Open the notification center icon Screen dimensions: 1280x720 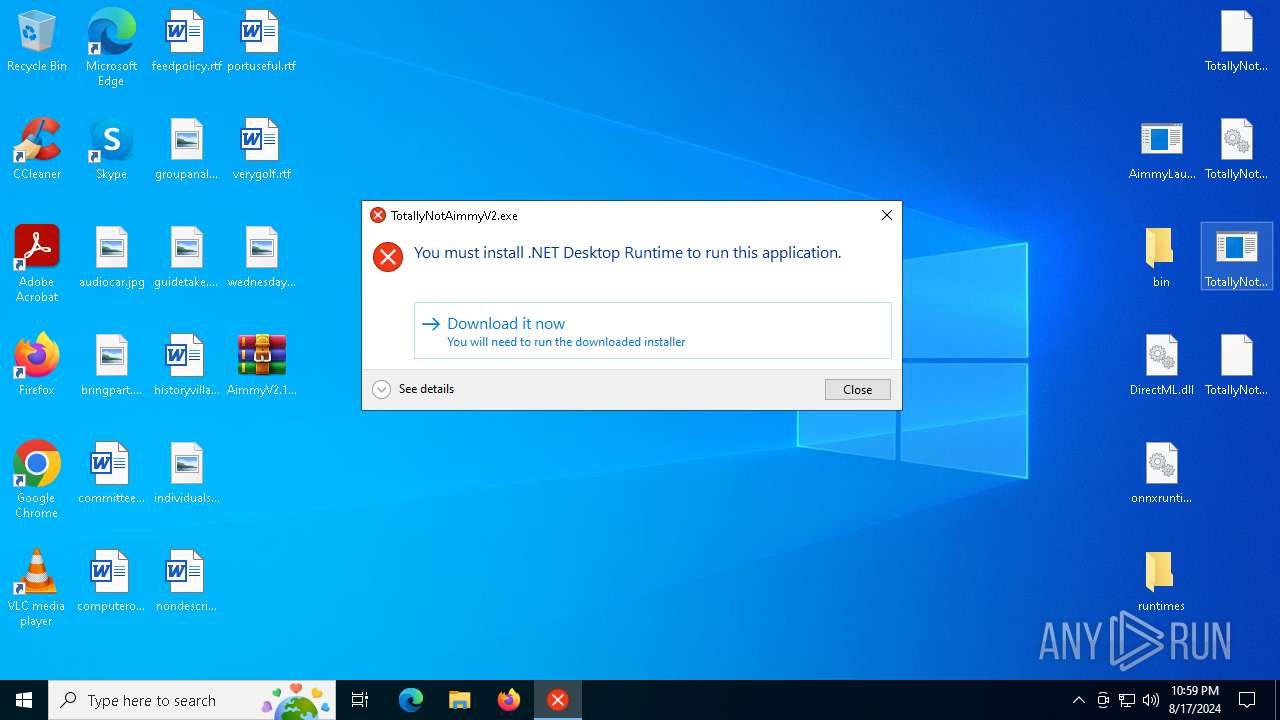(1247, 700)
